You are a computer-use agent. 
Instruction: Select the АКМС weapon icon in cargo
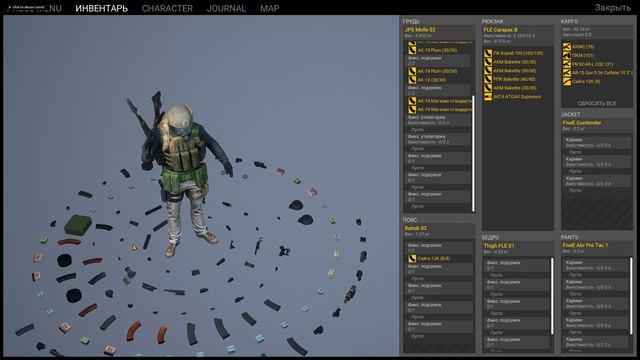pyautogui.click(x=567, y=47)
